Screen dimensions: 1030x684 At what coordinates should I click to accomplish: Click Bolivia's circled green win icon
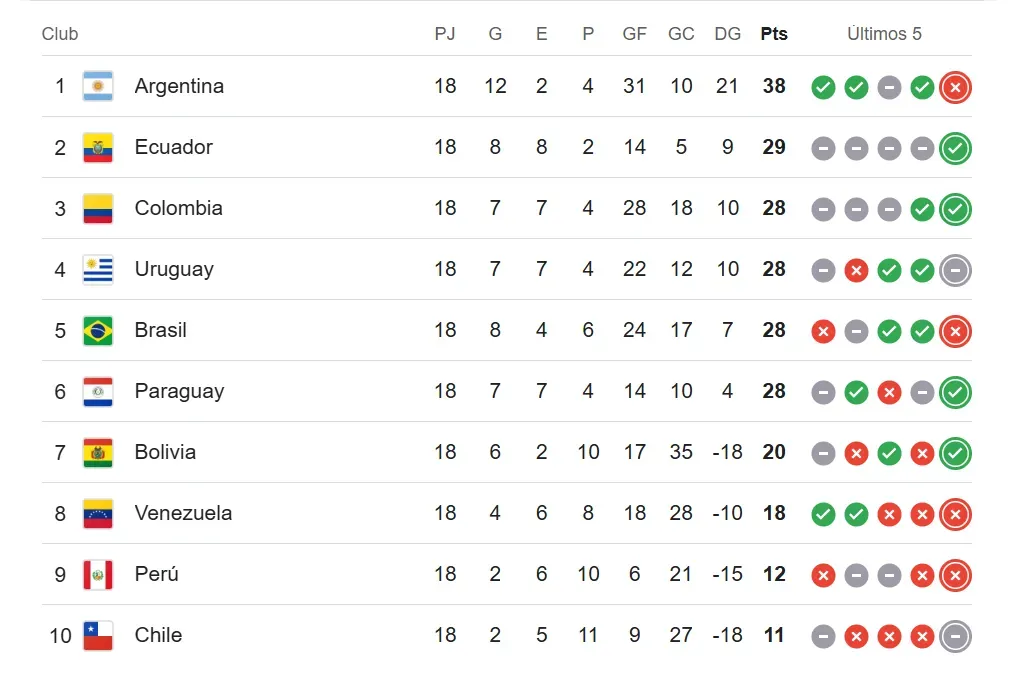(x=955, y=453)
